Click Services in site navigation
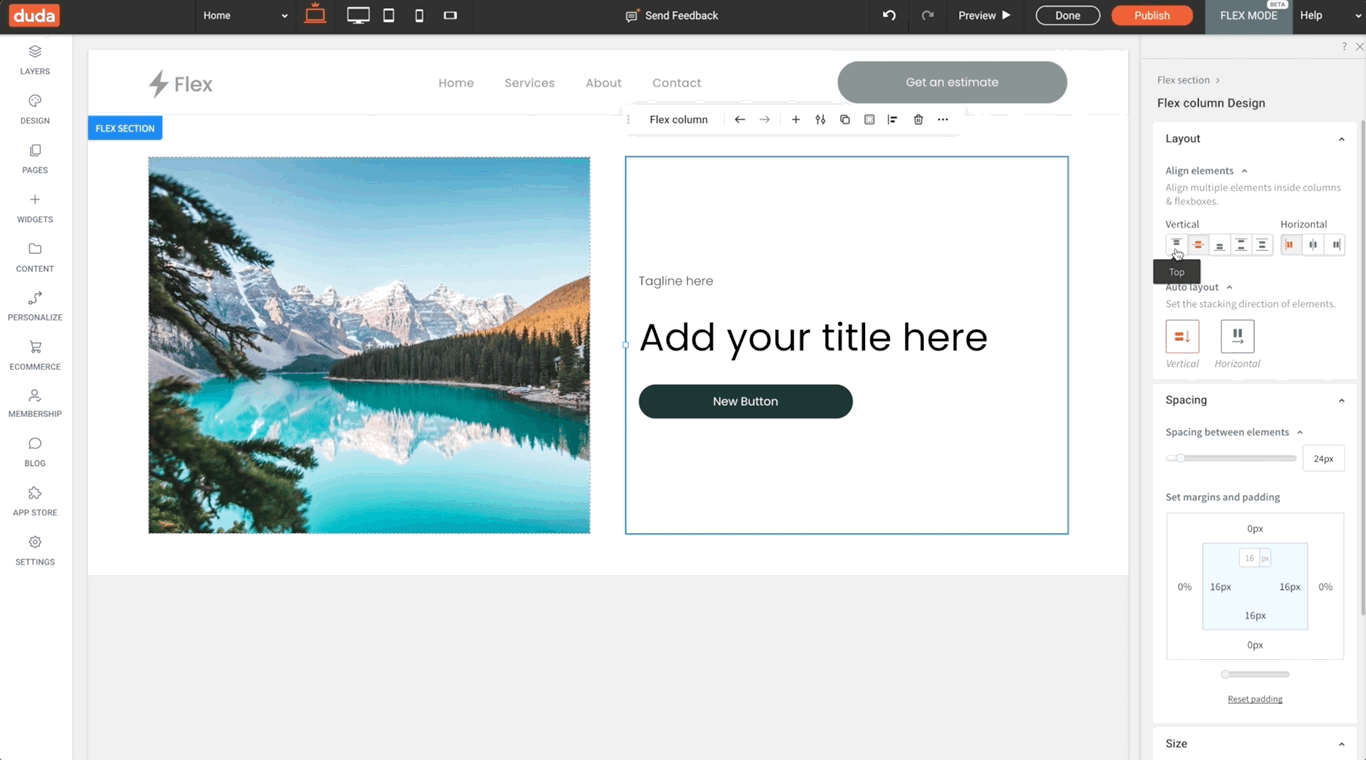Image resolution: width=1366 pixels, height=760 pixels. [x=529, y=83]
